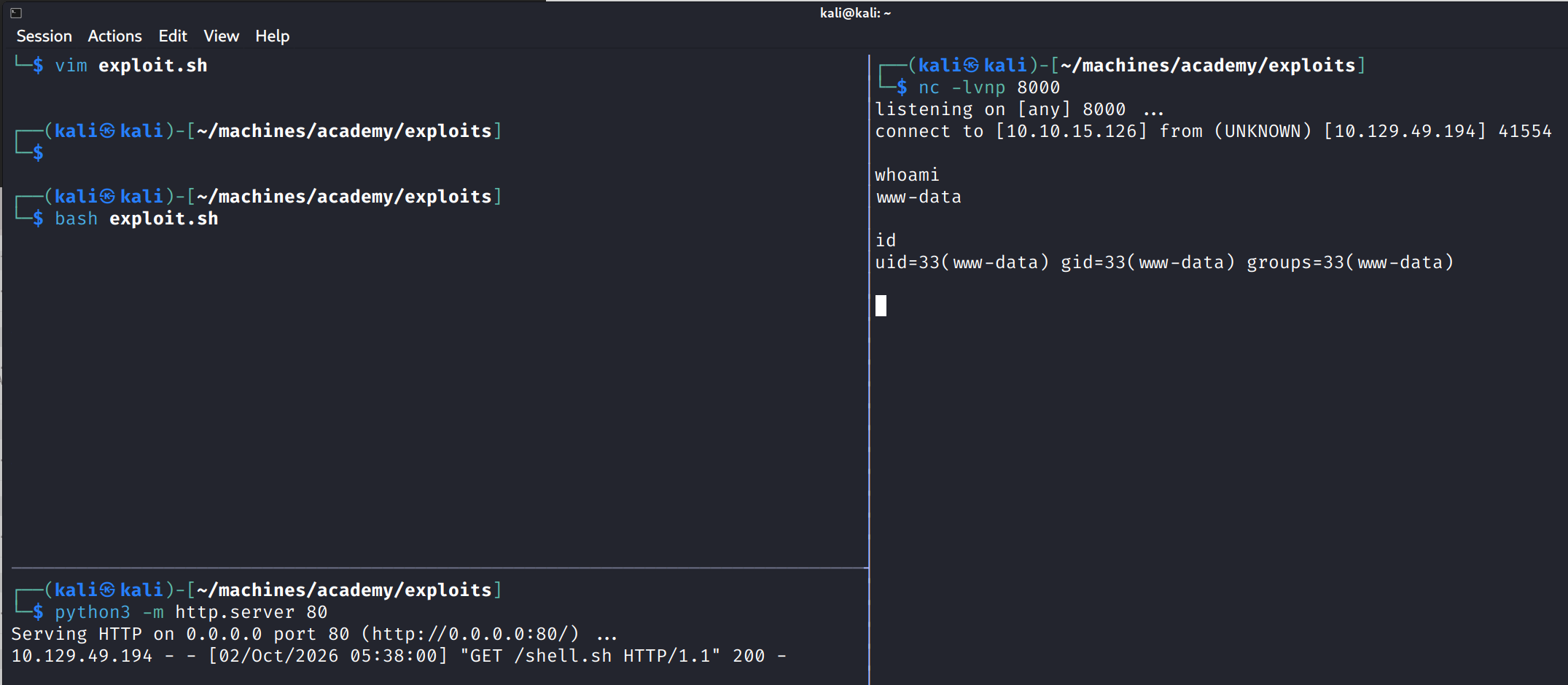
Task: Open the Edit menu
Action: 173,36
